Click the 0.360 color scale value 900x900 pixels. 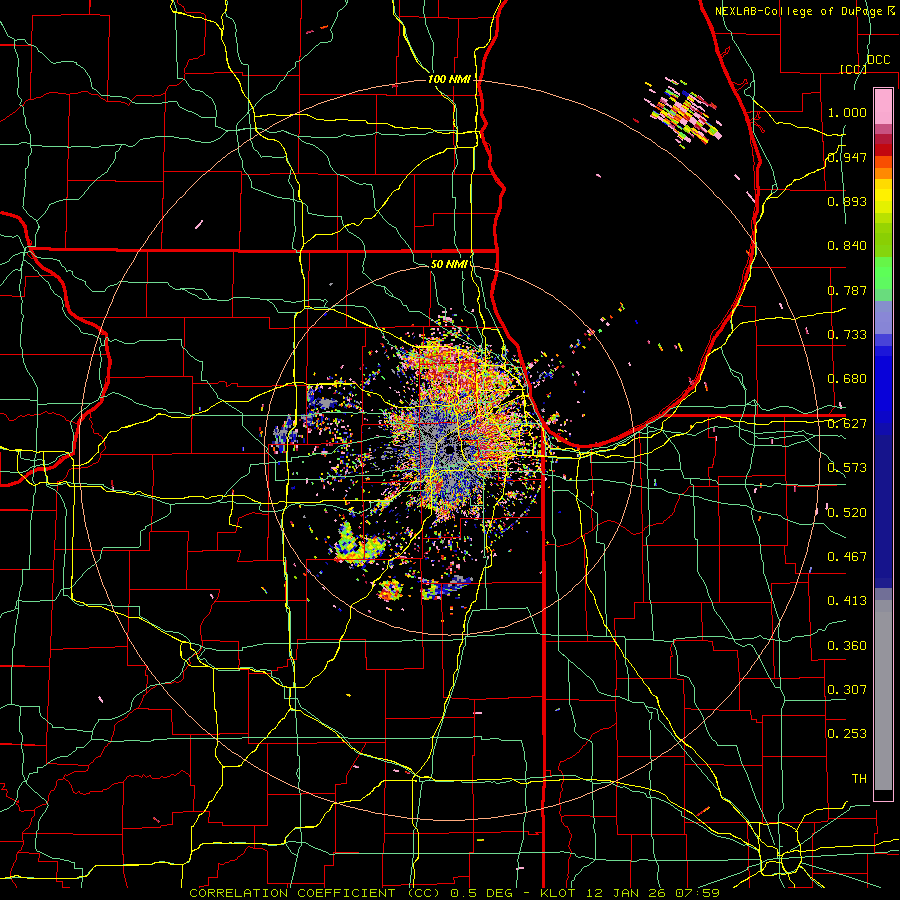coord(847,646)
